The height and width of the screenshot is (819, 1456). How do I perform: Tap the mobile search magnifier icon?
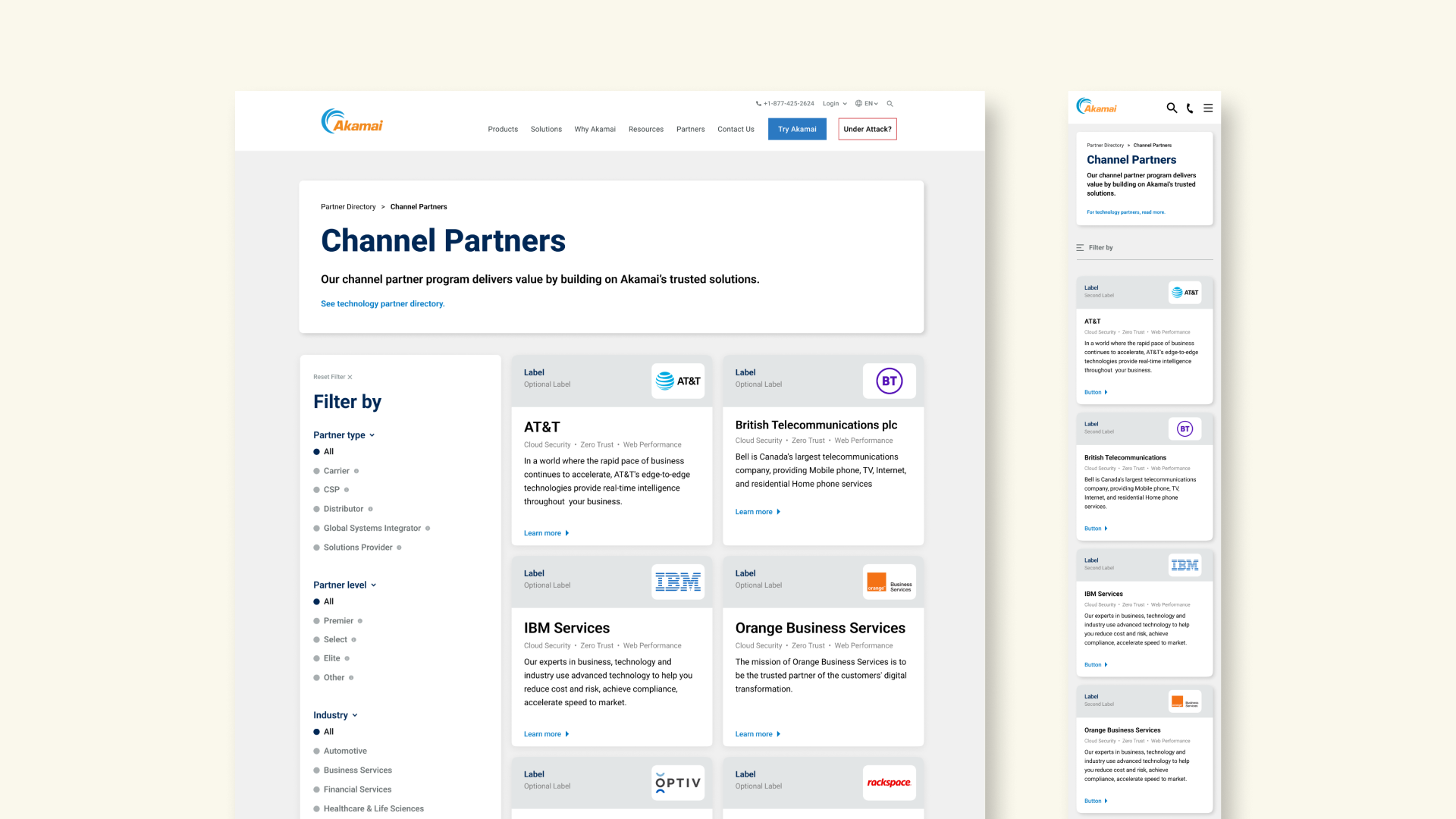coord(1172,108)
